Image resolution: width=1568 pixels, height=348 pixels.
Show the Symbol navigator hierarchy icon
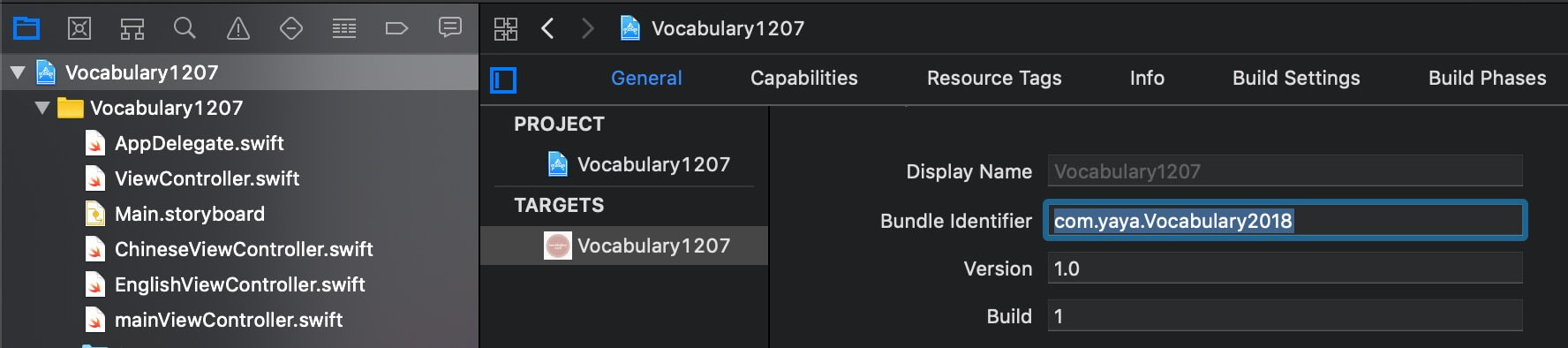132,28
